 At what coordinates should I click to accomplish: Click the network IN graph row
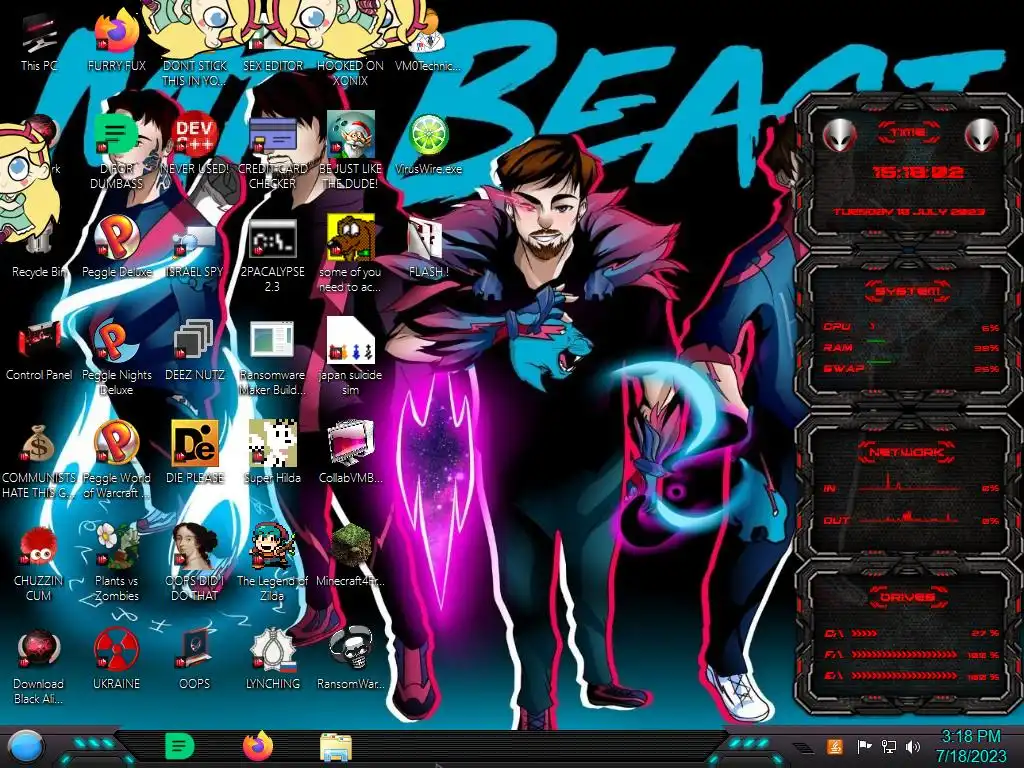tap(911, 485)
